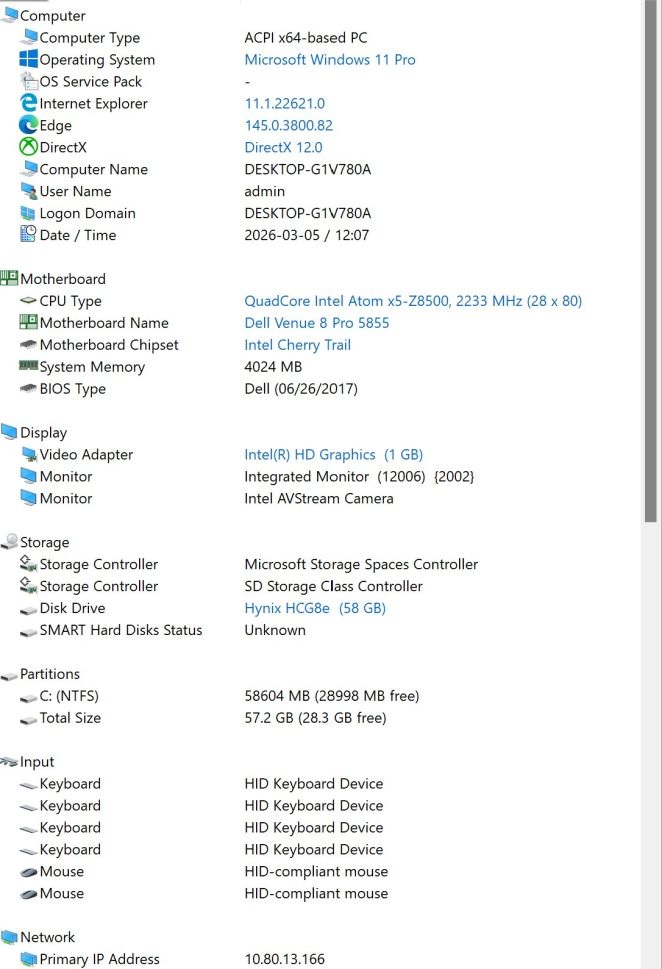Click the User Name icon
The width and height of the screenshot is (662, 969).
point(28,192)
